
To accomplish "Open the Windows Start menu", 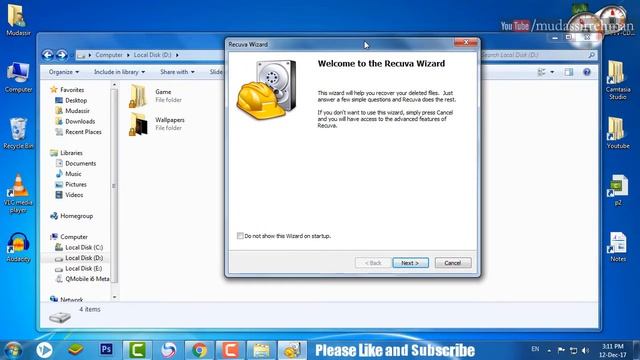I will coord(13,350).
